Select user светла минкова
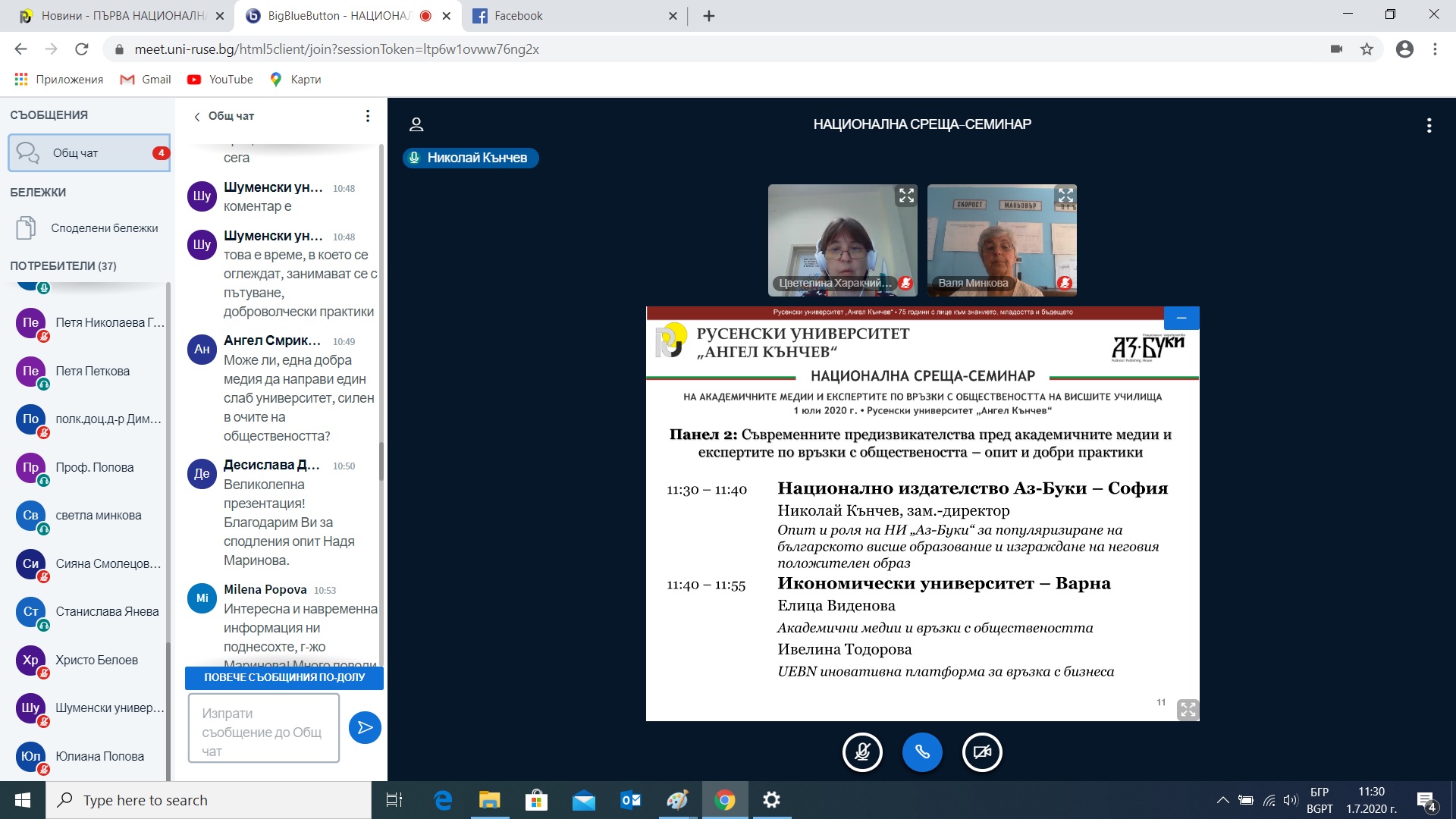Viewport: 1456px width, 819px height. click(89, 516)
